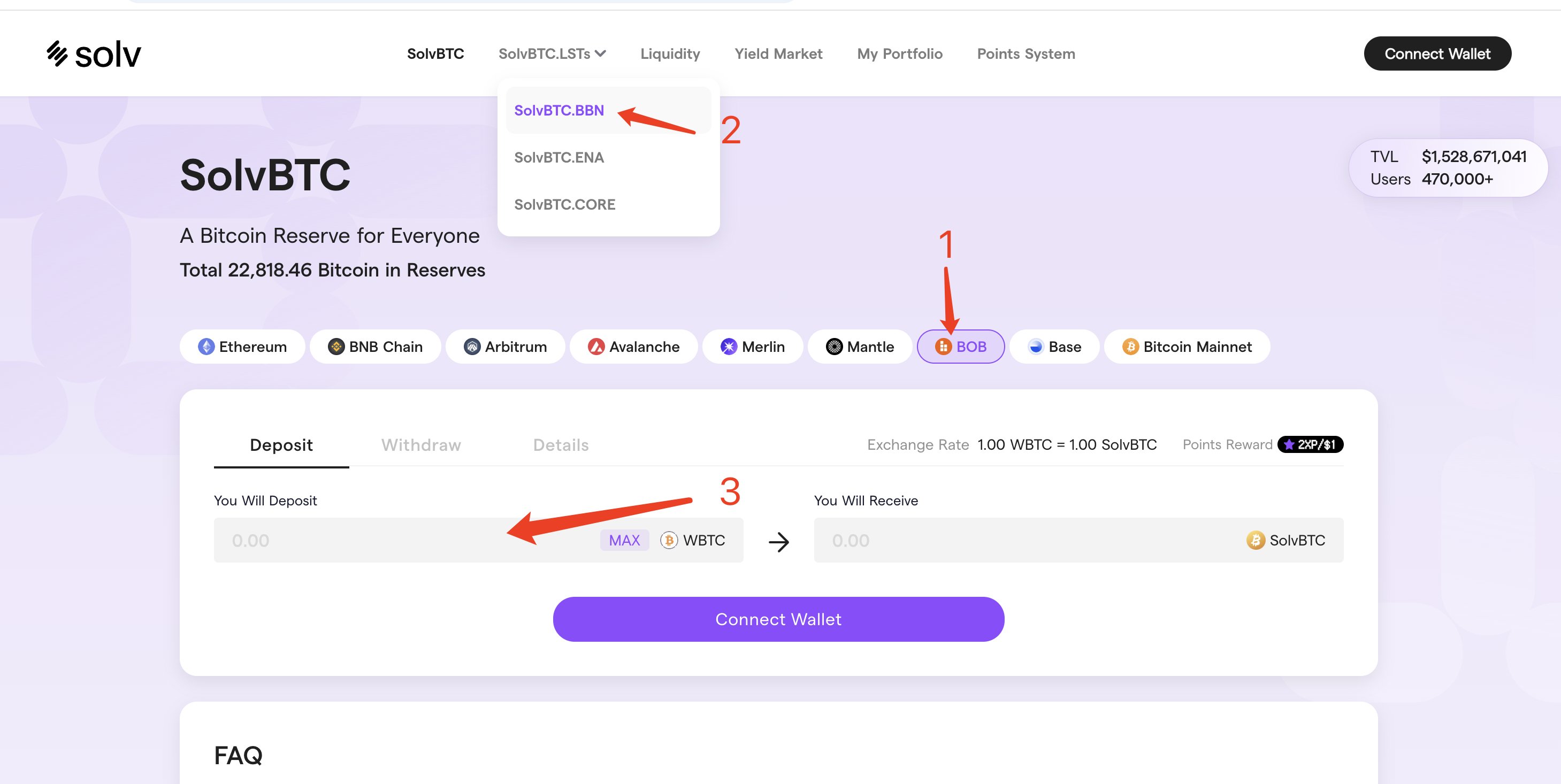This screenshot has width=1561, height=784.
Task: Pick the SolvBTC.ENA dropdown option
Action: tap(558, 158)
